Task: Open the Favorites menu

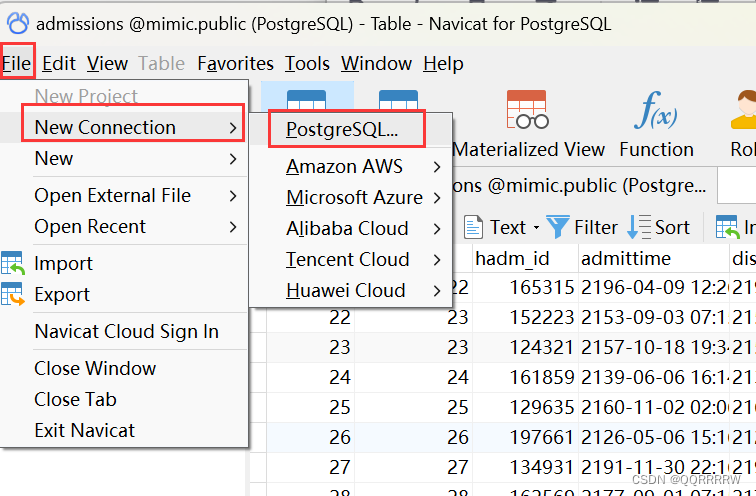Action: coord(235,63)
